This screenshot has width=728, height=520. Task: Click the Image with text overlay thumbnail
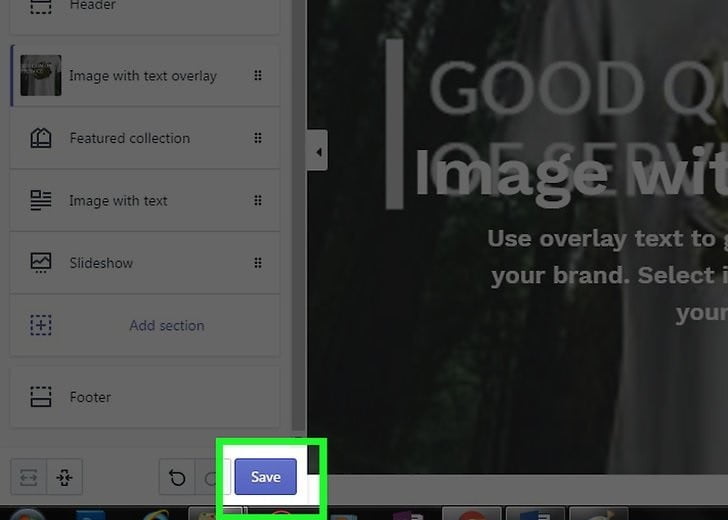click(x=41, y=76)
